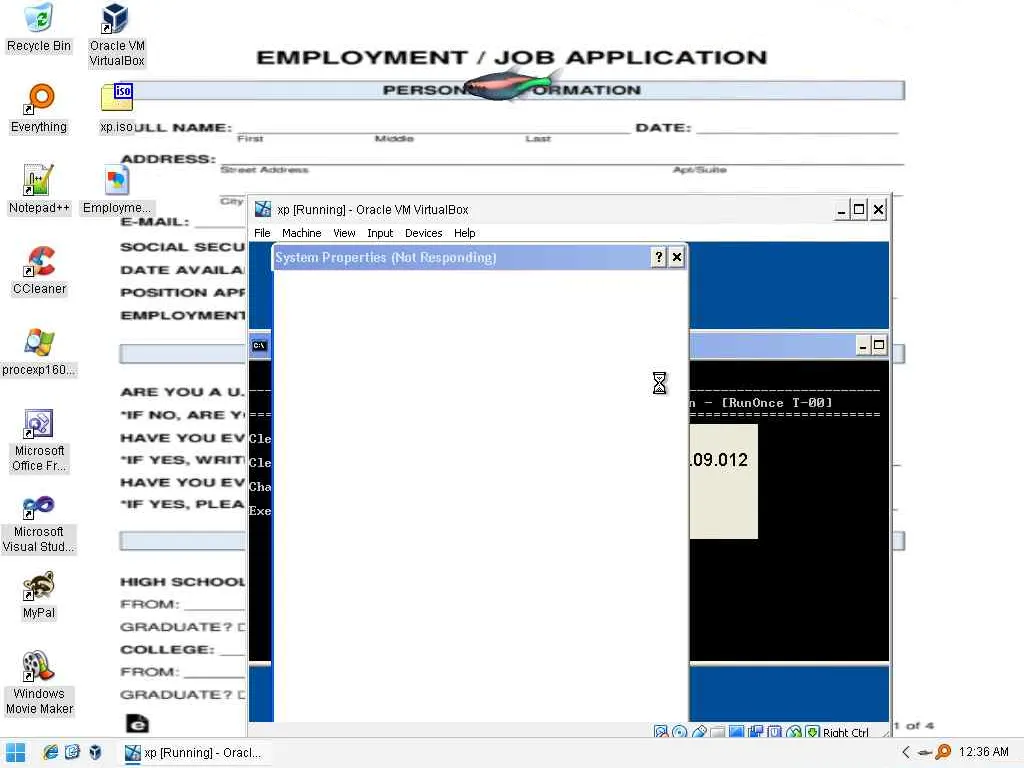Select the Microsoft Office FrontPage shortcut

pyautogui.click(x=39, y=441)
